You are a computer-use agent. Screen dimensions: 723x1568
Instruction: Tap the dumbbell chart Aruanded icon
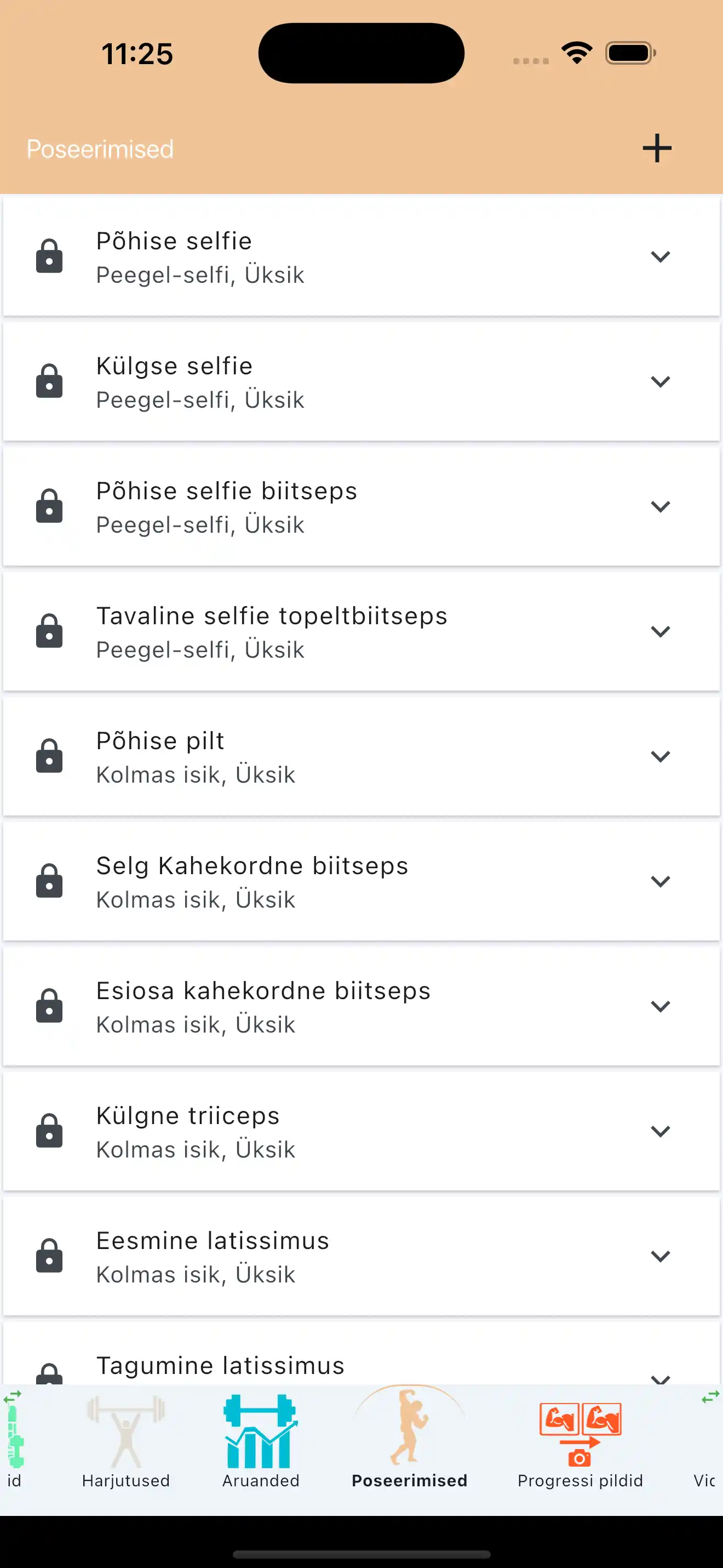click(260, 1432)
